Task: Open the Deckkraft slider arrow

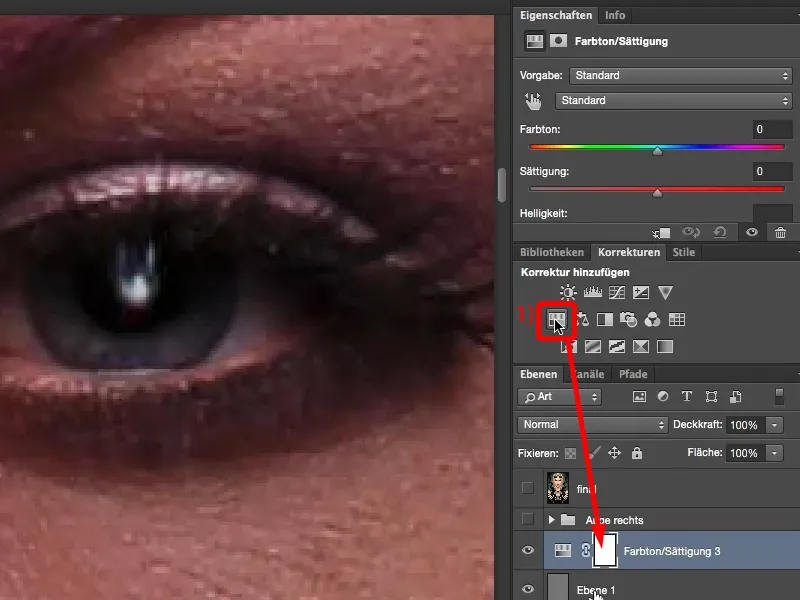Action: click(774, 425)
